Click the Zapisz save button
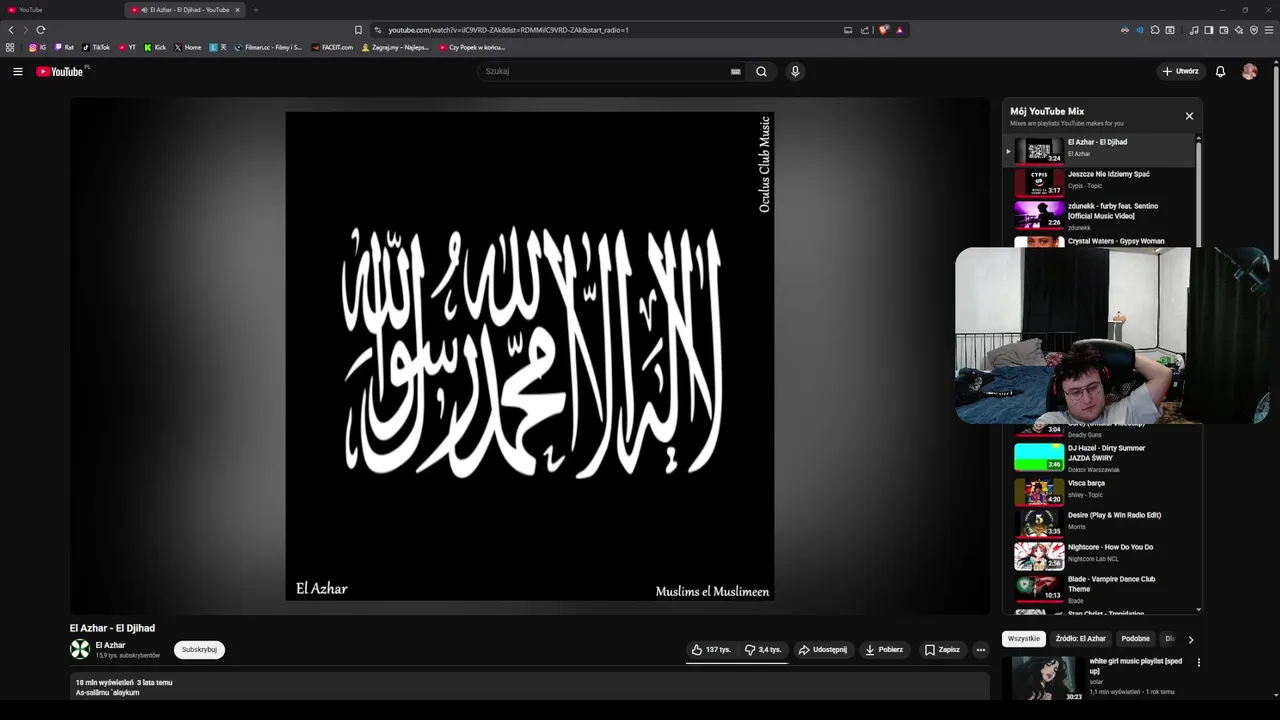 (942, 650)
